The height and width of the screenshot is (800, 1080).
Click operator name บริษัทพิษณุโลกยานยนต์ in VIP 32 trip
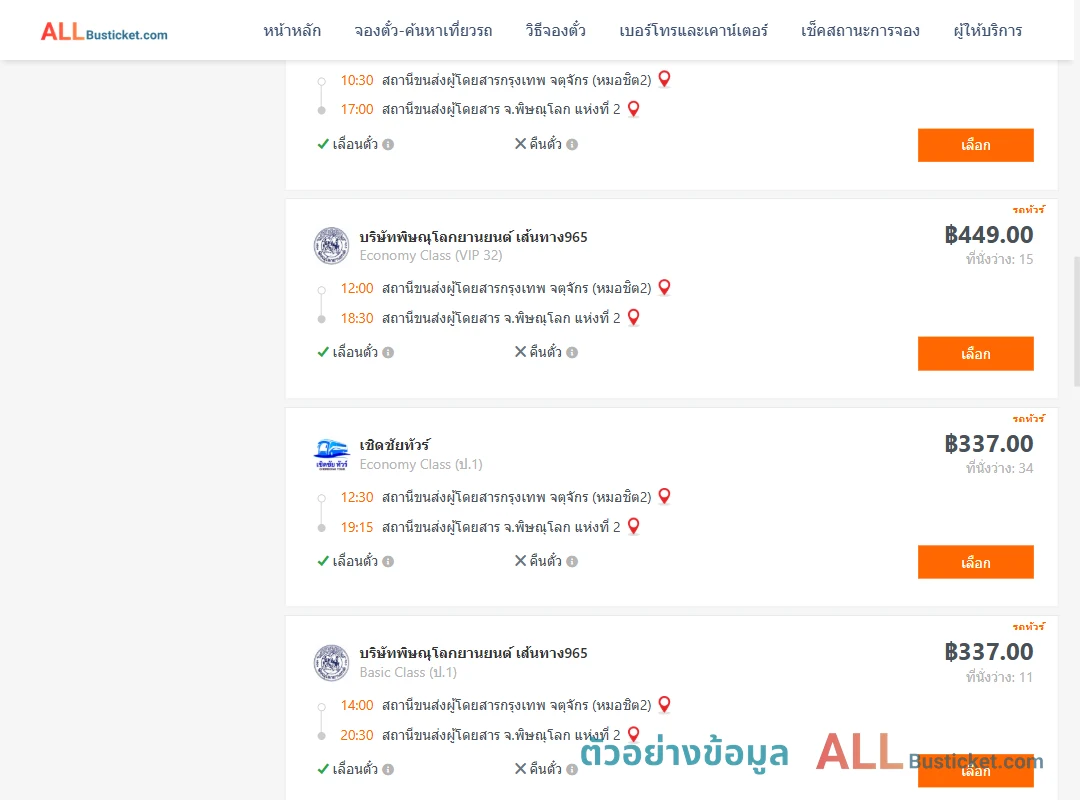(473, 237)
